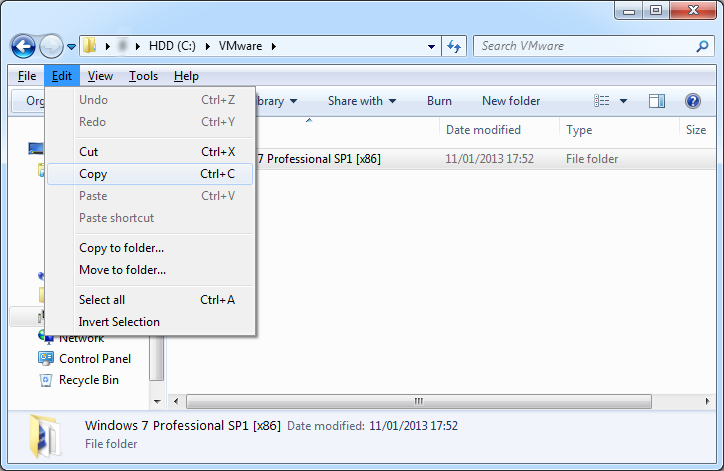Select Cut in the Edit menu

point(88,152)
